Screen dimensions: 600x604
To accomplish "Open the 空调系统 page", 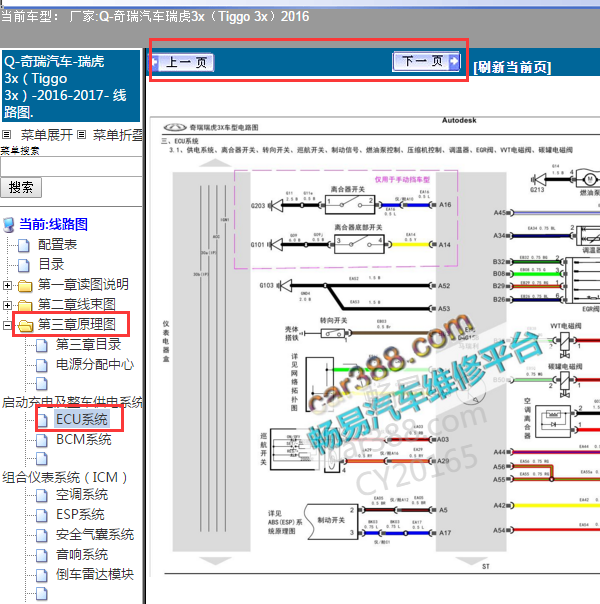I will [82, 495].
